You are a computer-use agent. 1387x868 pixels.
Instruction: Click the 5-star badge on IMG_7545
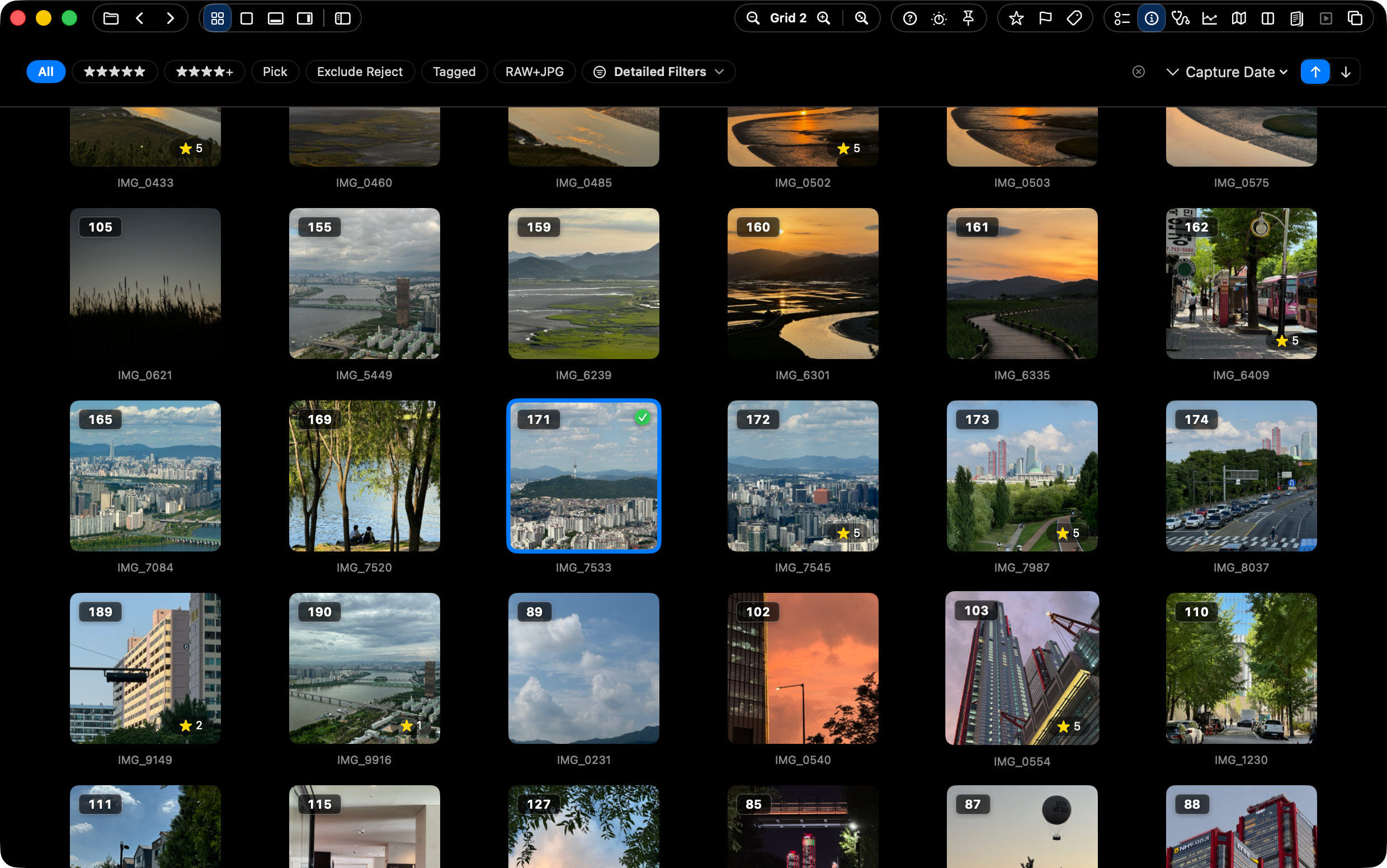click(848, 534)
